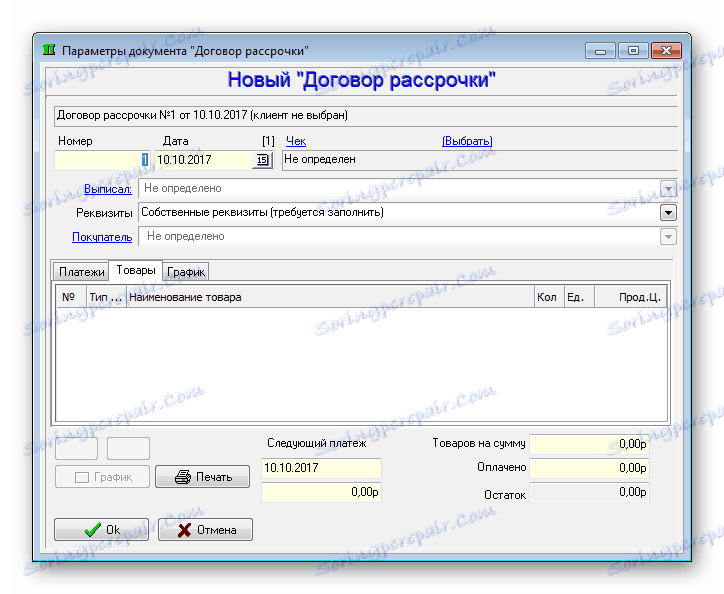The height and width of the screenshot is (594, 724).
Task: Maximize the document parameters window
Action: click(x=633, y=50)
